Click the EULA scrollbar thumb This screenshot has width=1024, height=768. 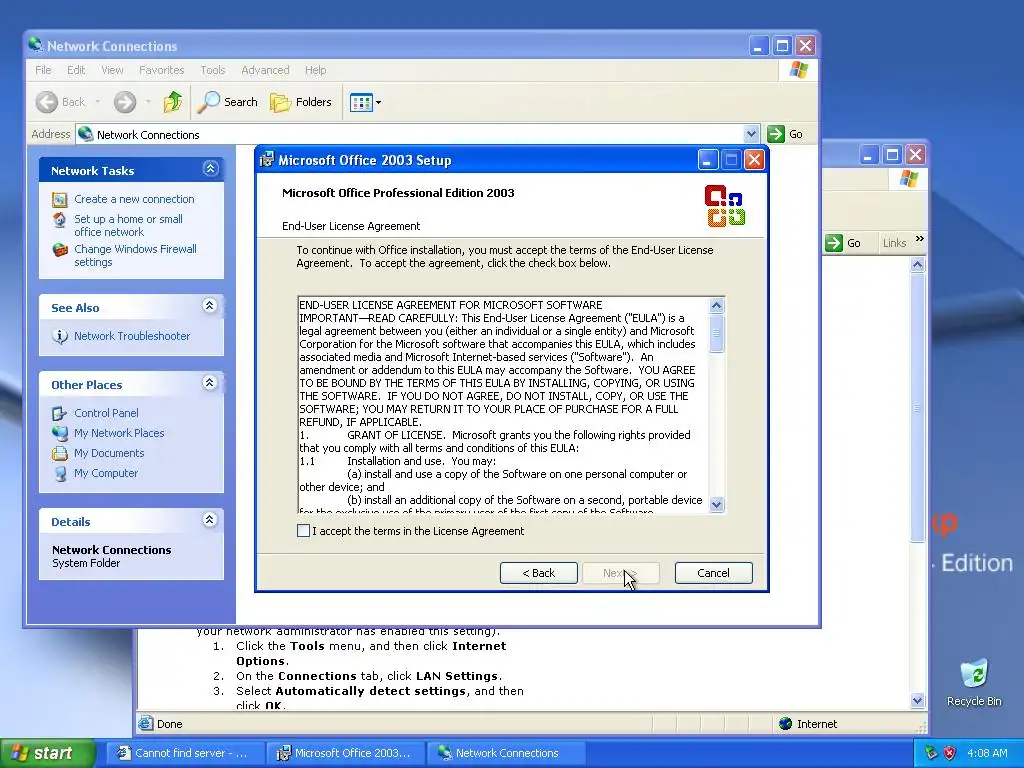[x=716, y=333]
